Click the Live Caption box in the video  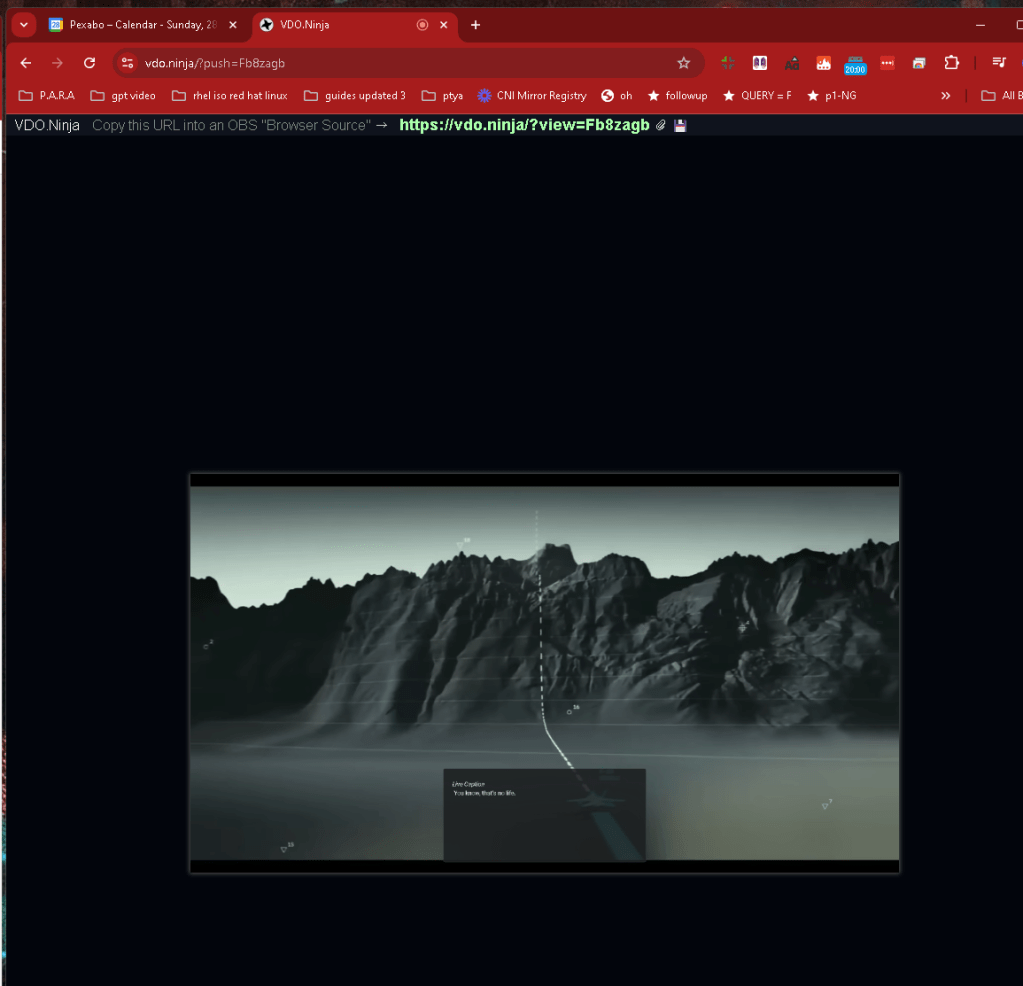pos(545,815)
